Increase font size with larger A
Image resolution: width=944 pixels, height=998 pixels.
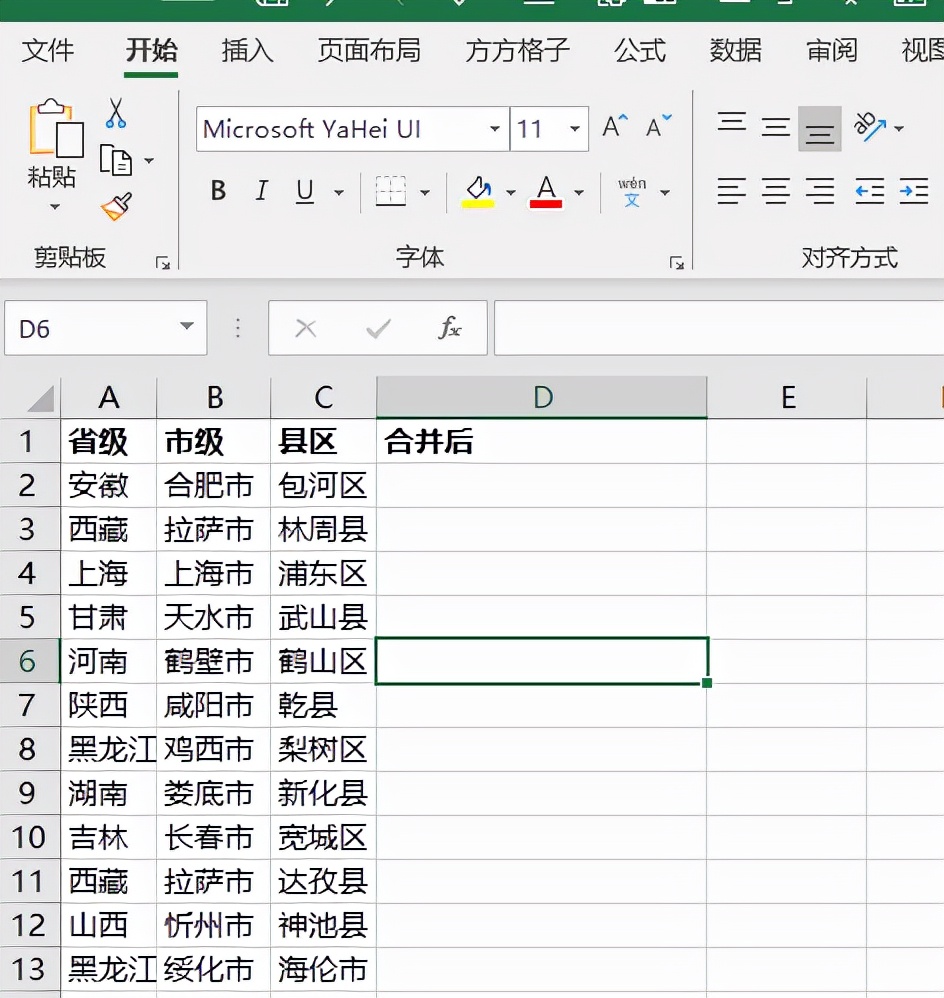click(615, 127)
